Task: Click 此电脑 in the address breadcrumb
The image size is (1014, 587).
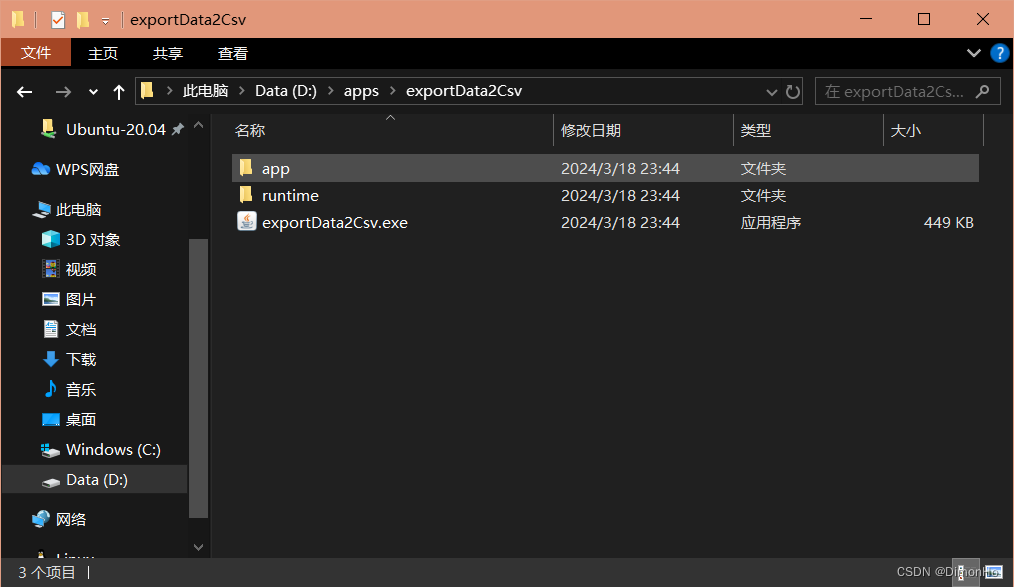Action: (x=205, y=91)
